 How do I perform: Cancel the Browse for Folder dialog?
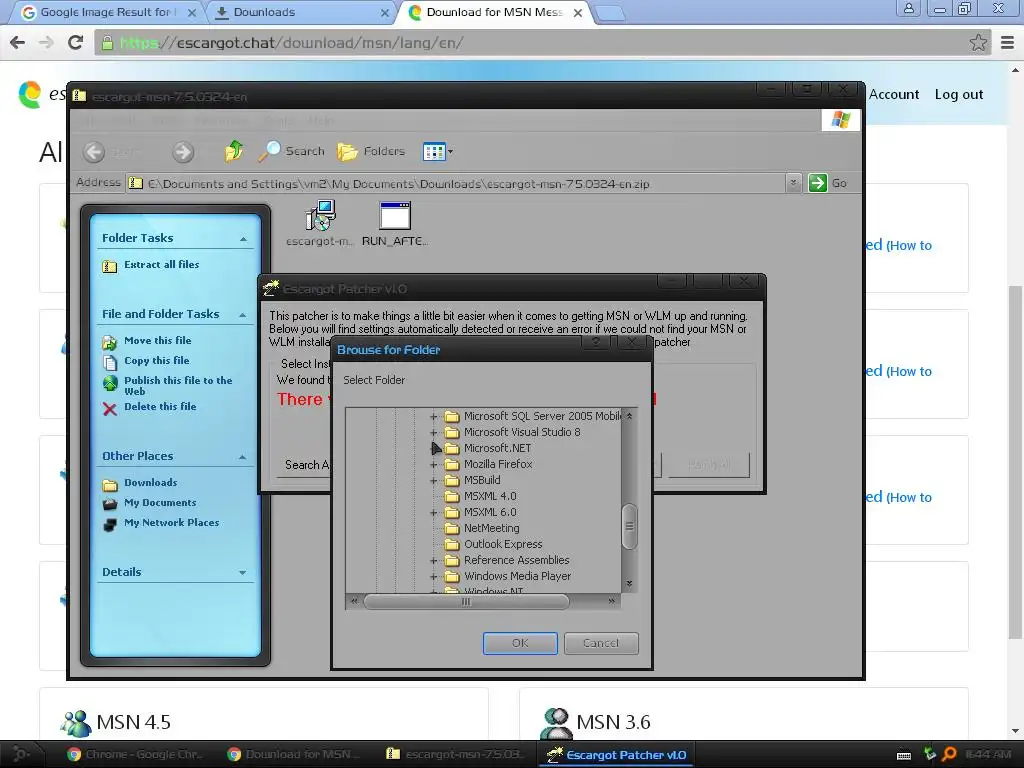(601, 643)
